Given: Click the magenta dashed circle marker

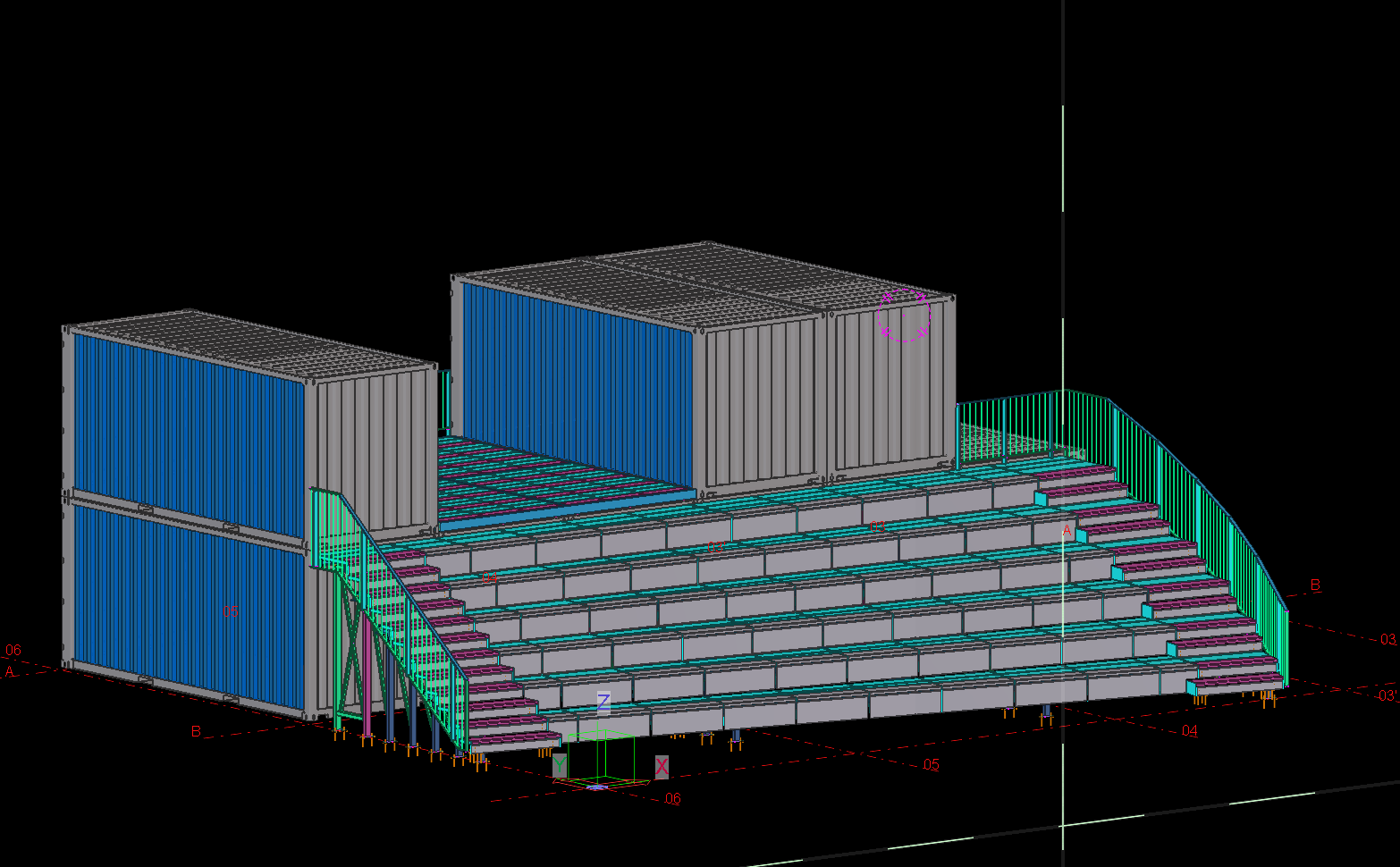Looking at the screenshot, I should tap(904, 316).
